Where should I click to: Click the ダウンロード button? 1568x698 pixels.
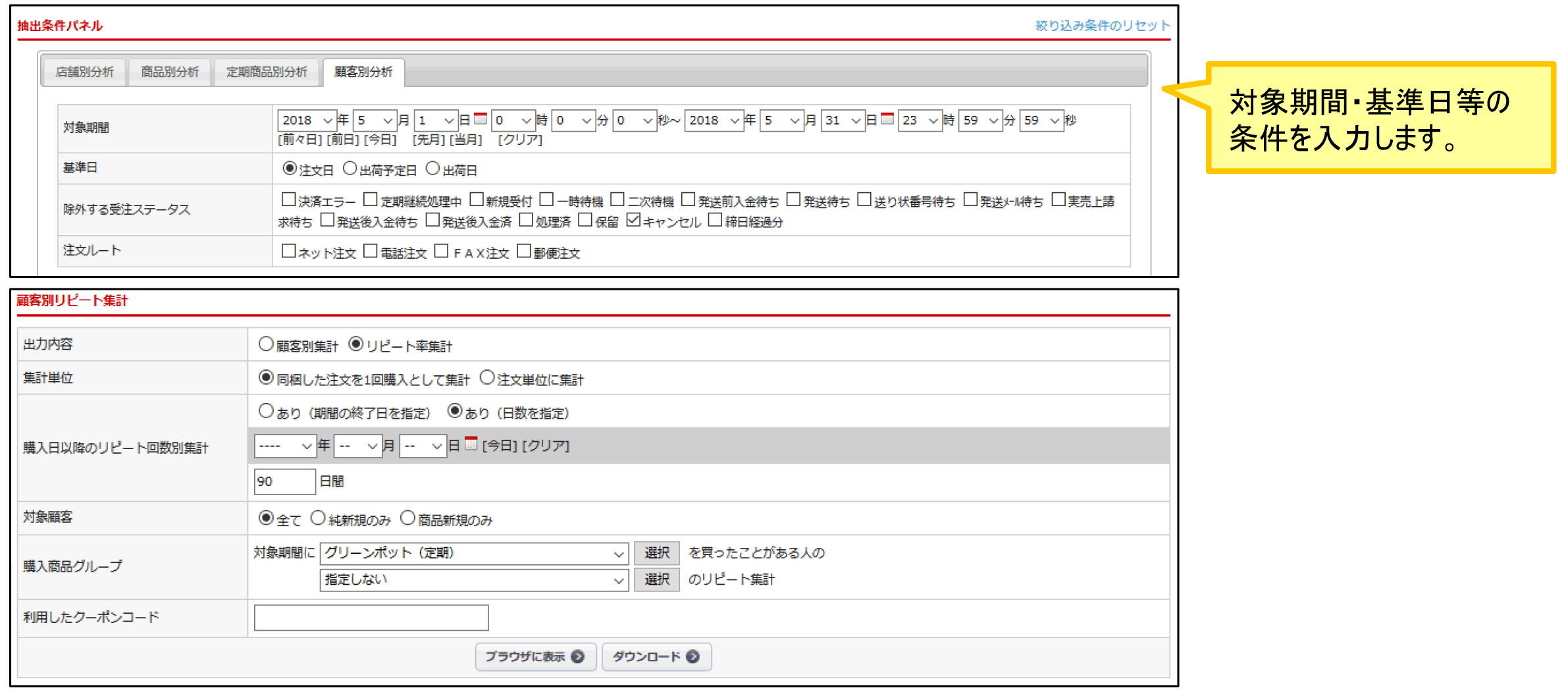[x=656, y=657]
